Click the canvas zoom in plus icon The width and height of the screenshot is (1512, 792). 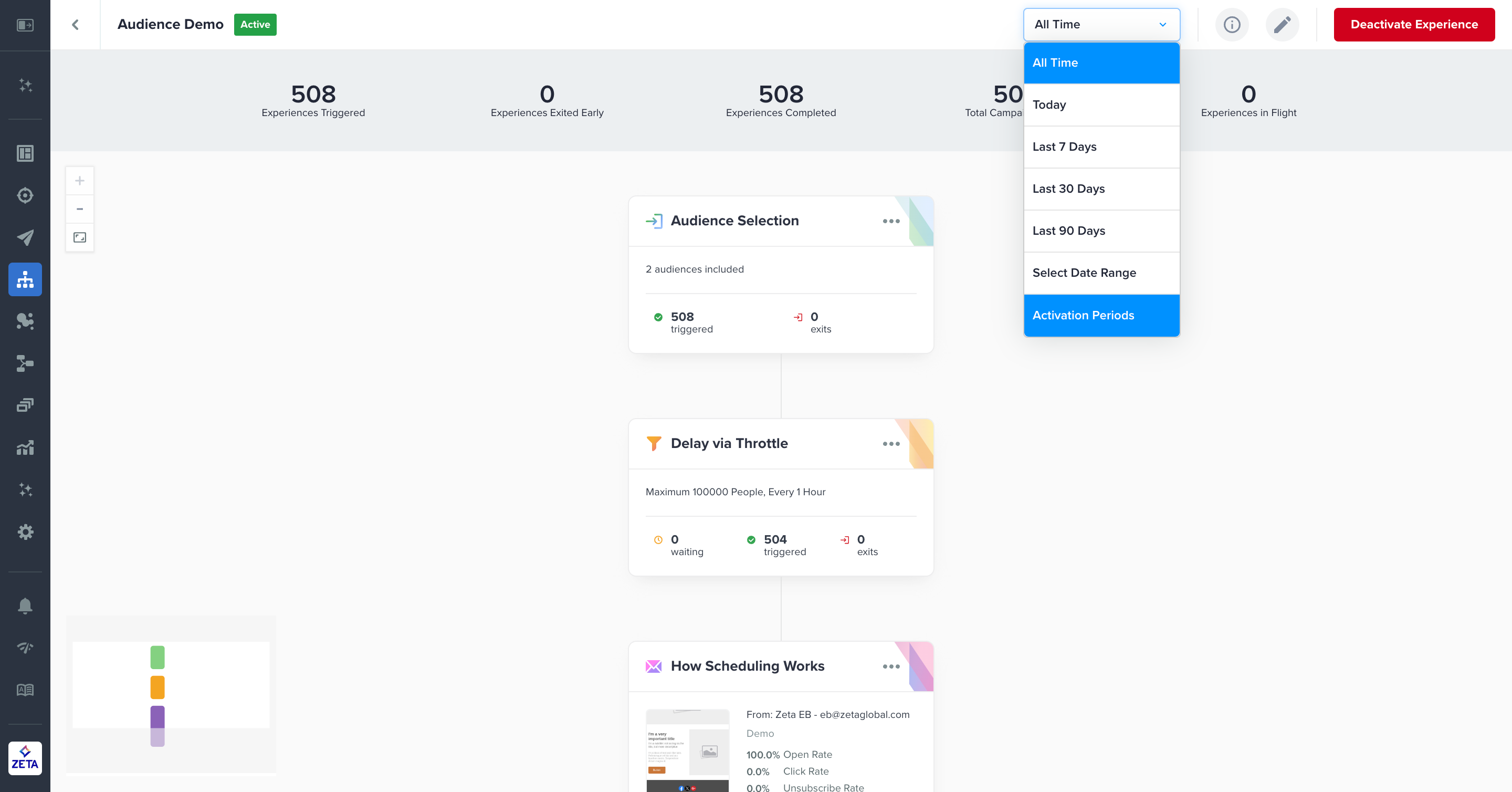[x=80, y=181]
